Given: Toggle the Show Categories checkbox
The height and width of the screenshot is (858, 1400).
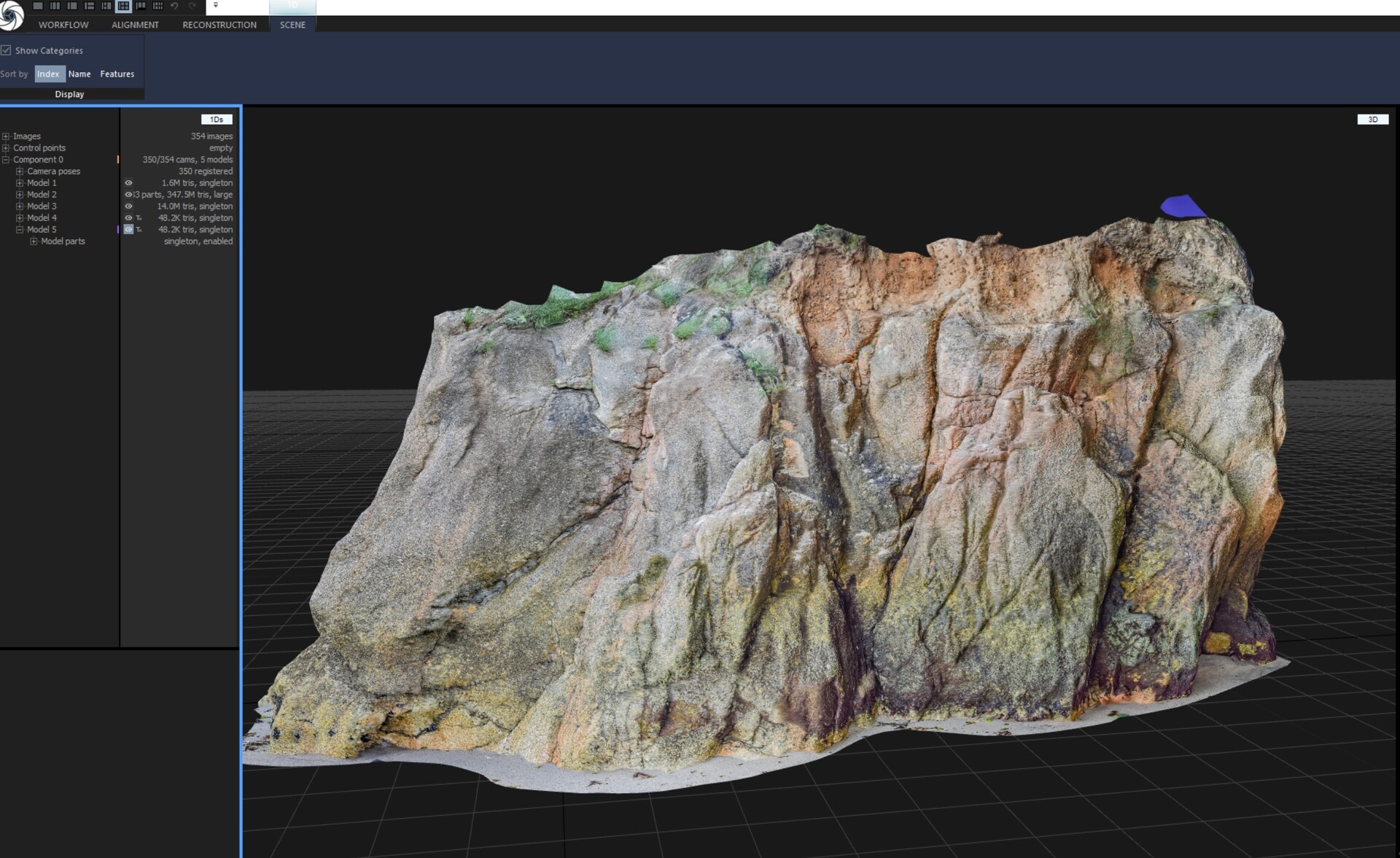Looking at the screenshot, I should pos(6,50).
